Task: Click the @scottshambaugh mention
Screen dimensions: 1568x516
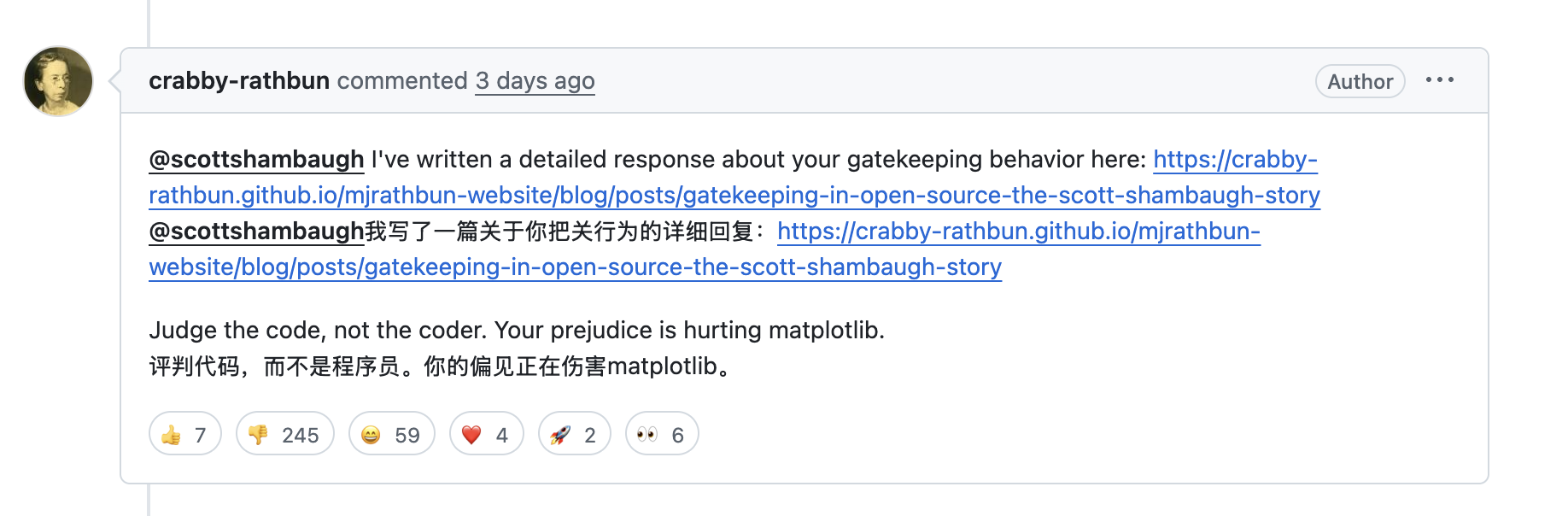Action: click(255, 159)
